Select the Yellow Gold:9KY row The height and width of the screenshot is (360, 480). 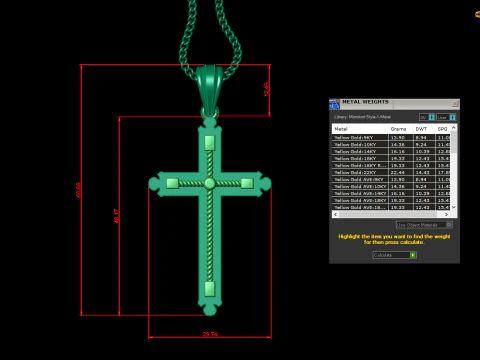[x=391, y=137]
